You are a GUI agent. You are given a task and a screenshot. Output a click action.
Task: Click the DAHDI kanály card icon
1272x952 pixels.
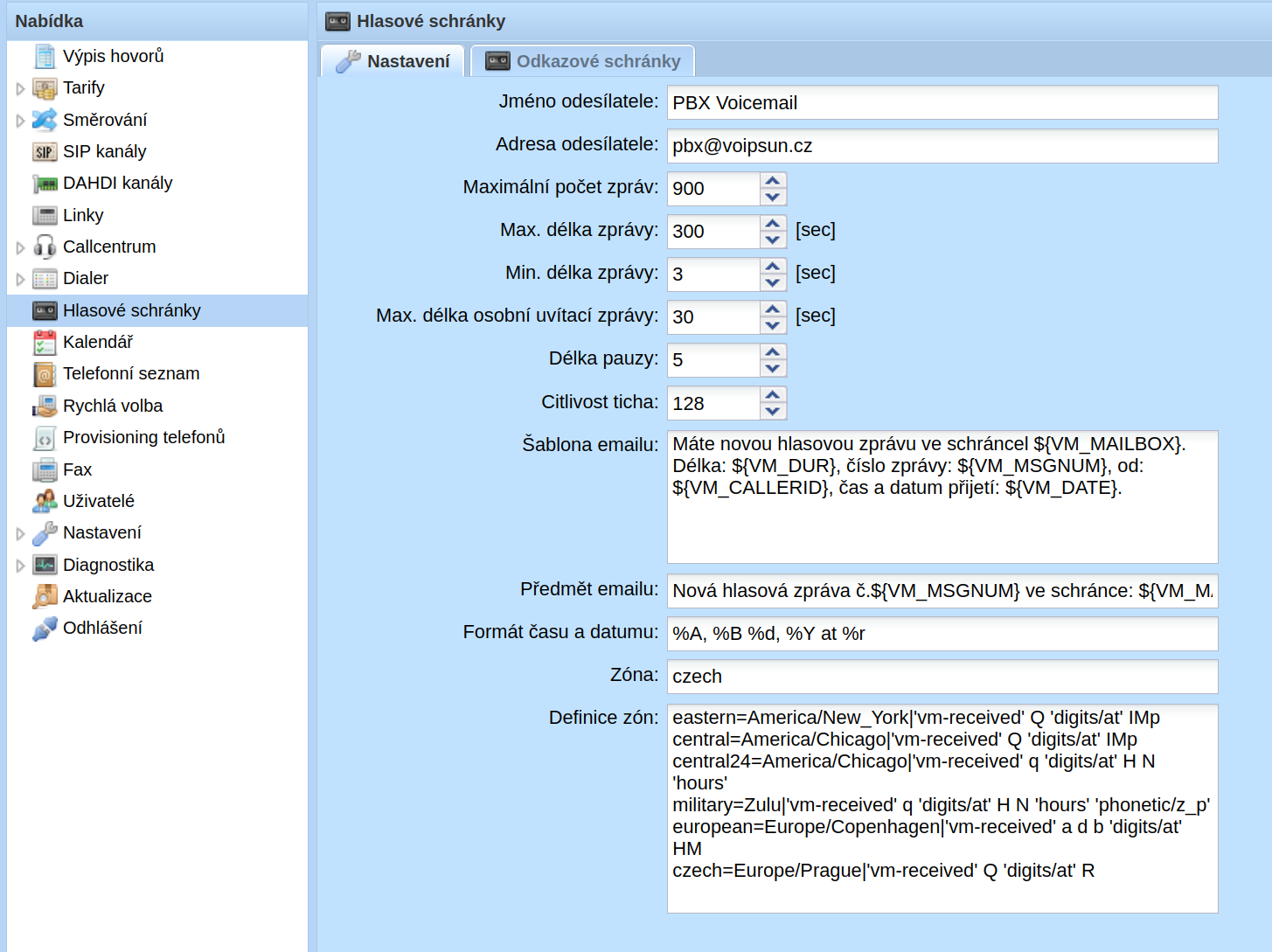coord(45,184)
